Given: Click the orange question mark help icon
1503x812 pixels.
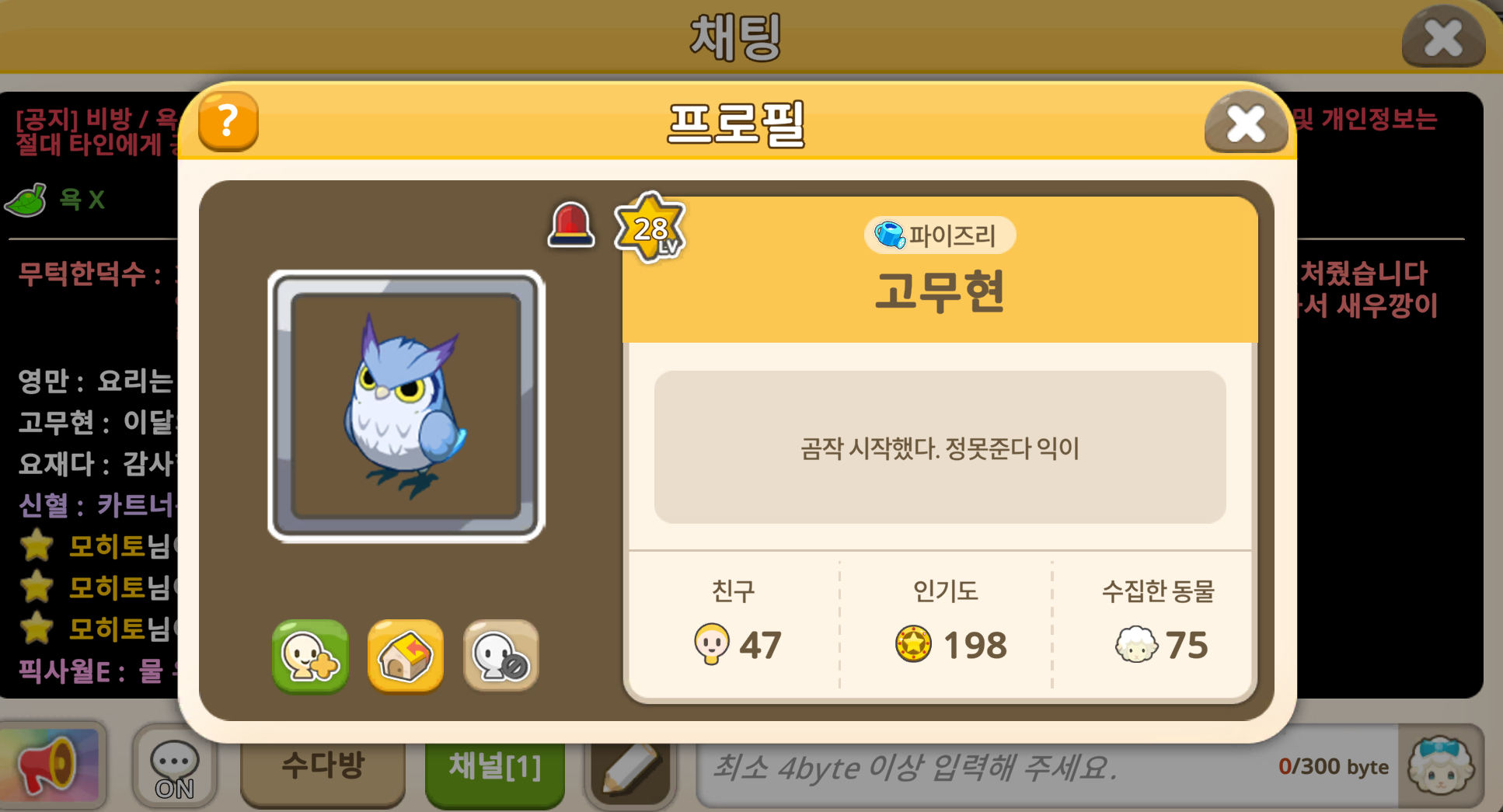Looking at the screenshot, I should click(x=228, y=121).
